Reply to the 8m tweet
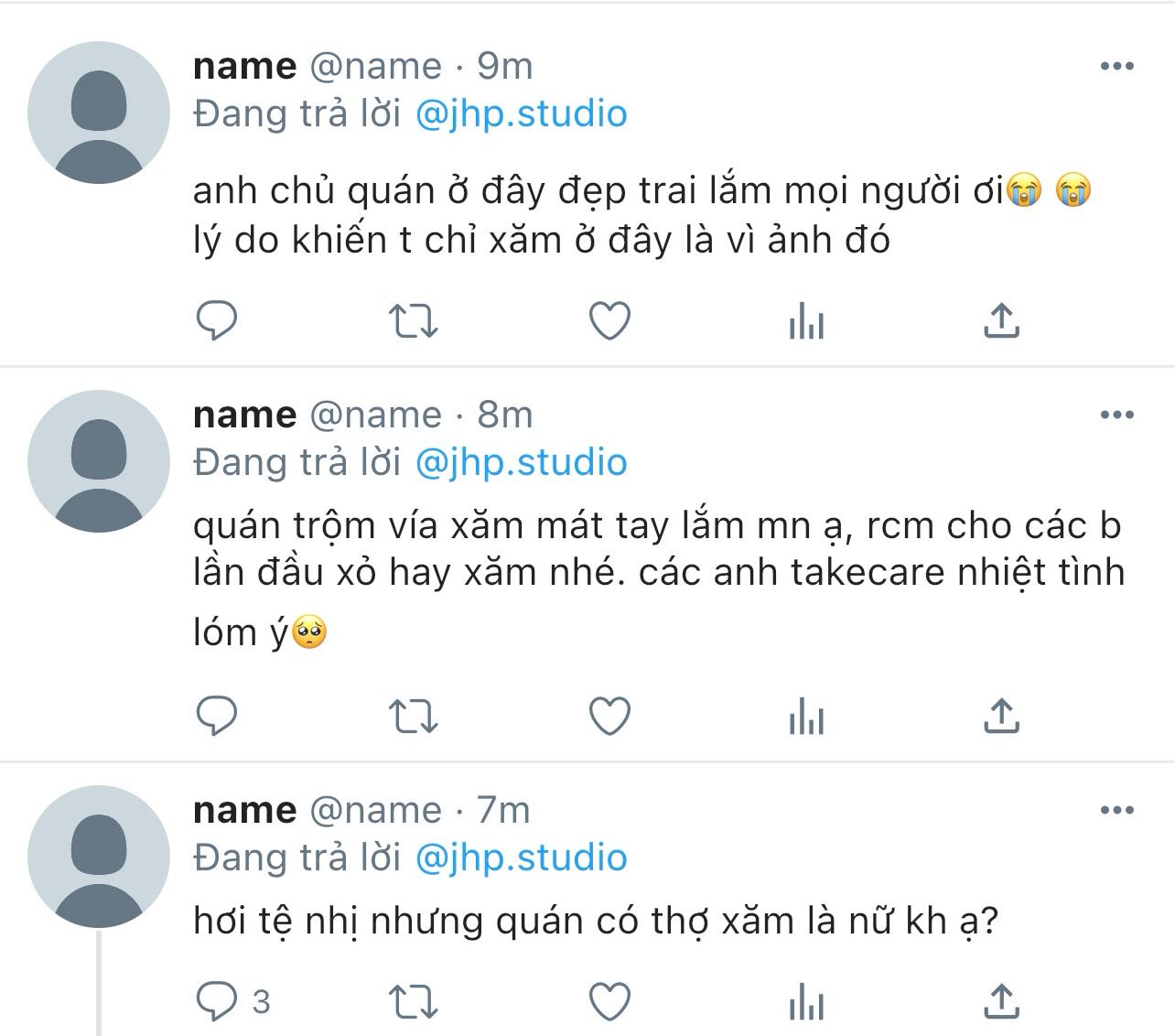 217,717
